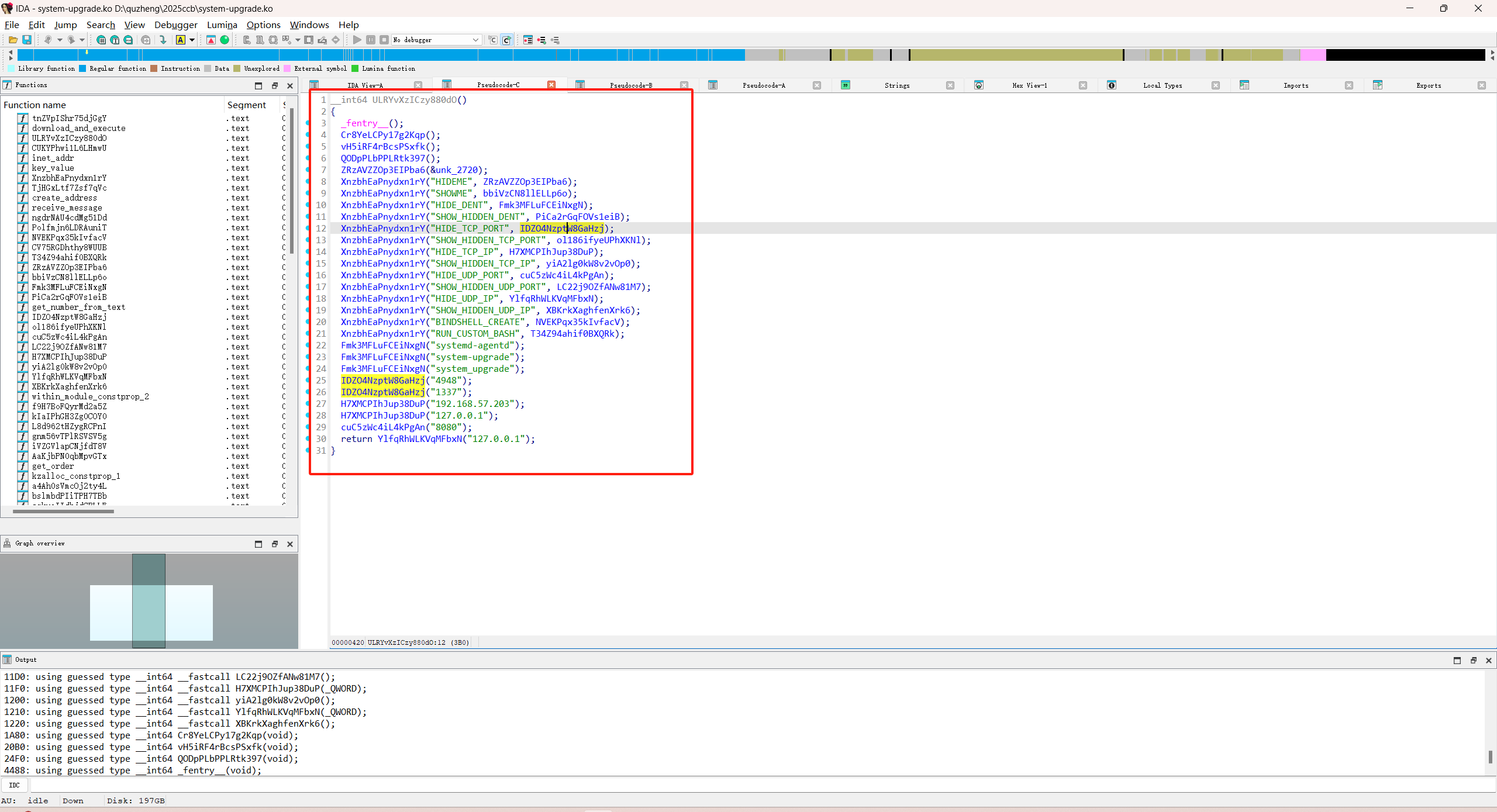Click Segment column header in Functions panel
Viewport: 1497px width, 812px height.
pyautogui.click(x=246, y=105)
